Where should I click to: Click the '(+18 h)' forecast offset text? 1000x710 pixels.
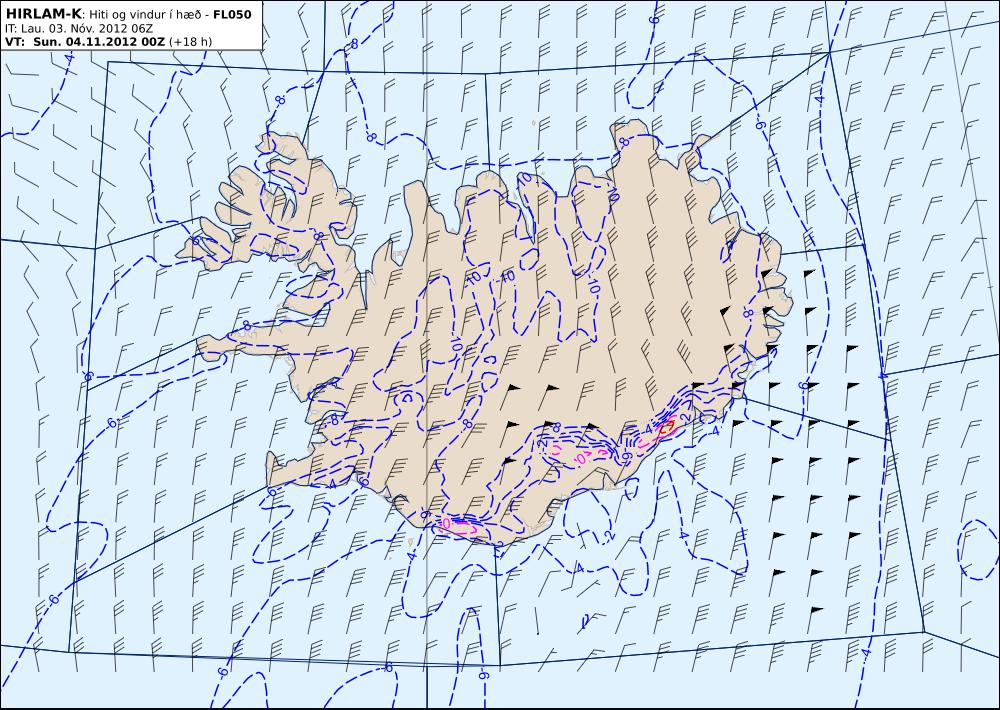[191, 42]
